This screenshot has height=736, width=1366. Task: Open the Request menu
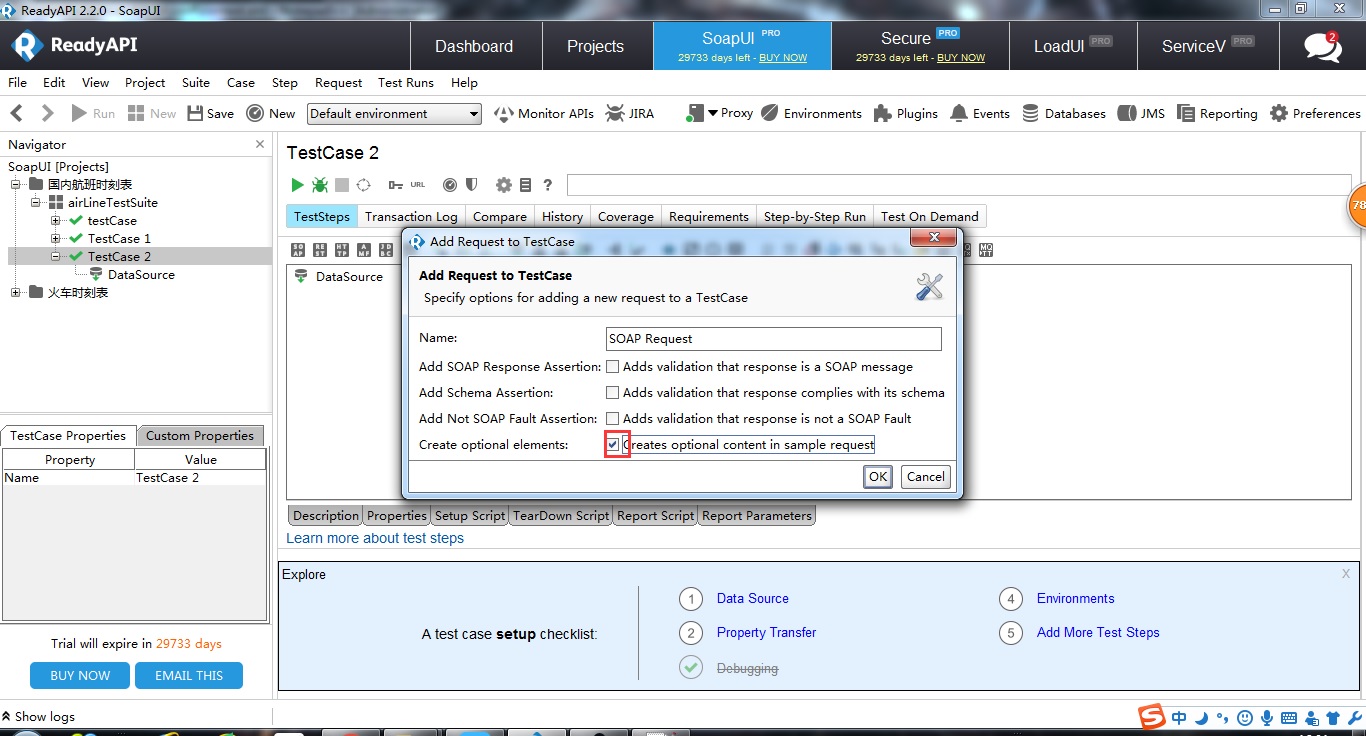pos(338,83)
